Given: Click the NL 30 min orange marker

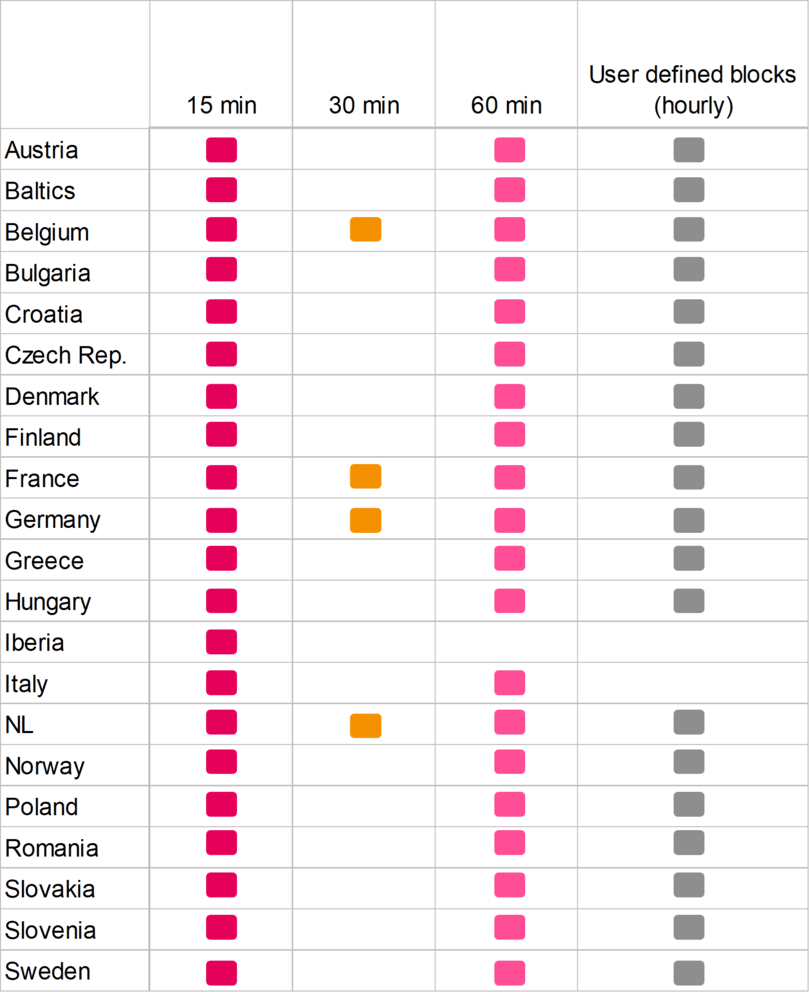Looking at the screenshot, I should point(365,725).
